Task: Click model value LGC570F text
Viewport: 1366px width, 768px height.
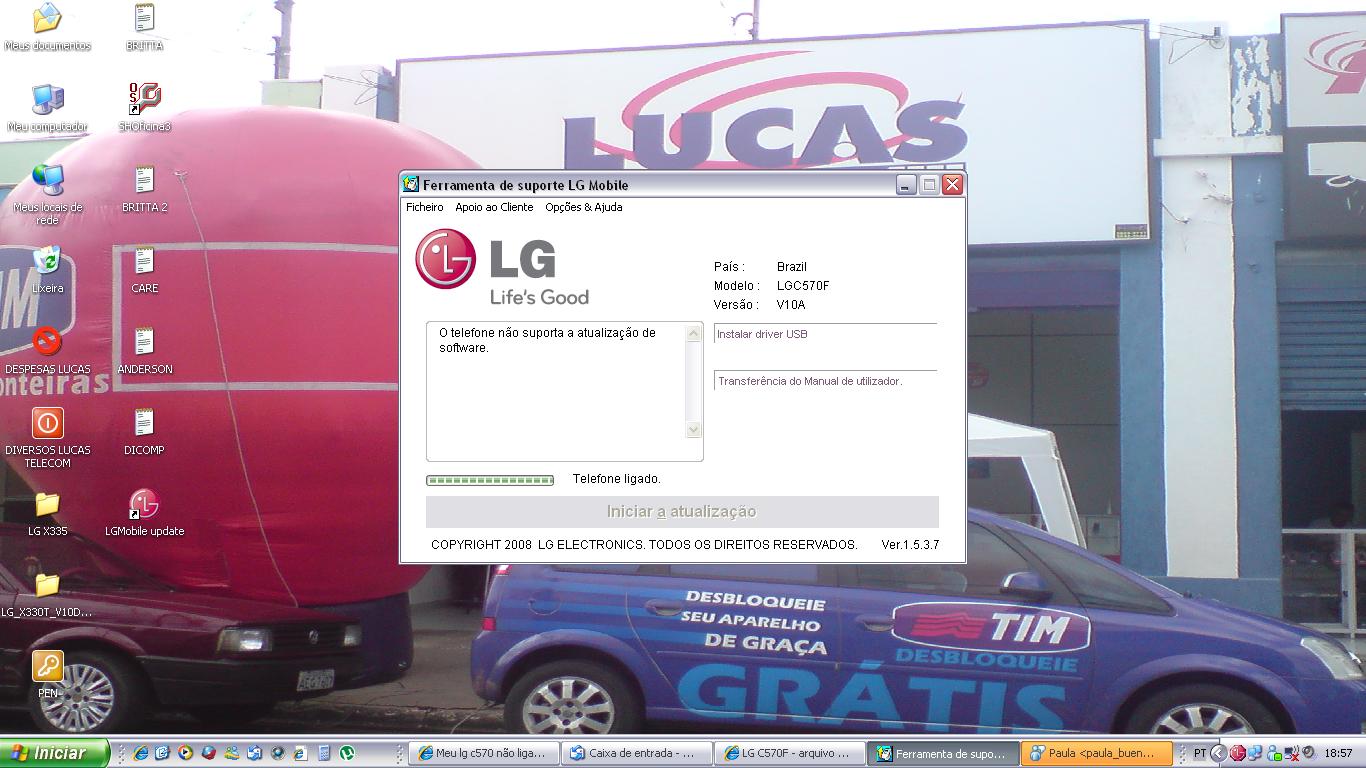Action: coord(803,286)
